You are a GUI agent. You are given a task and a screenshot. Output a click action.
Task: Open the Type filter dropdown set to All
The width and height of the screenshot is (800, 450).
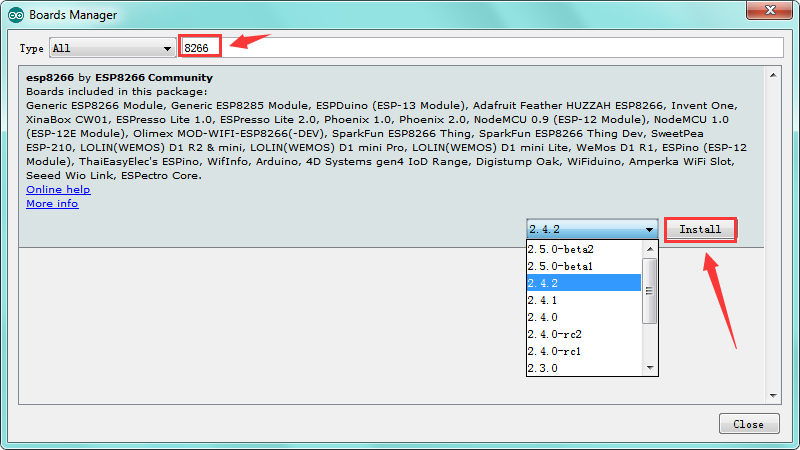112,48
